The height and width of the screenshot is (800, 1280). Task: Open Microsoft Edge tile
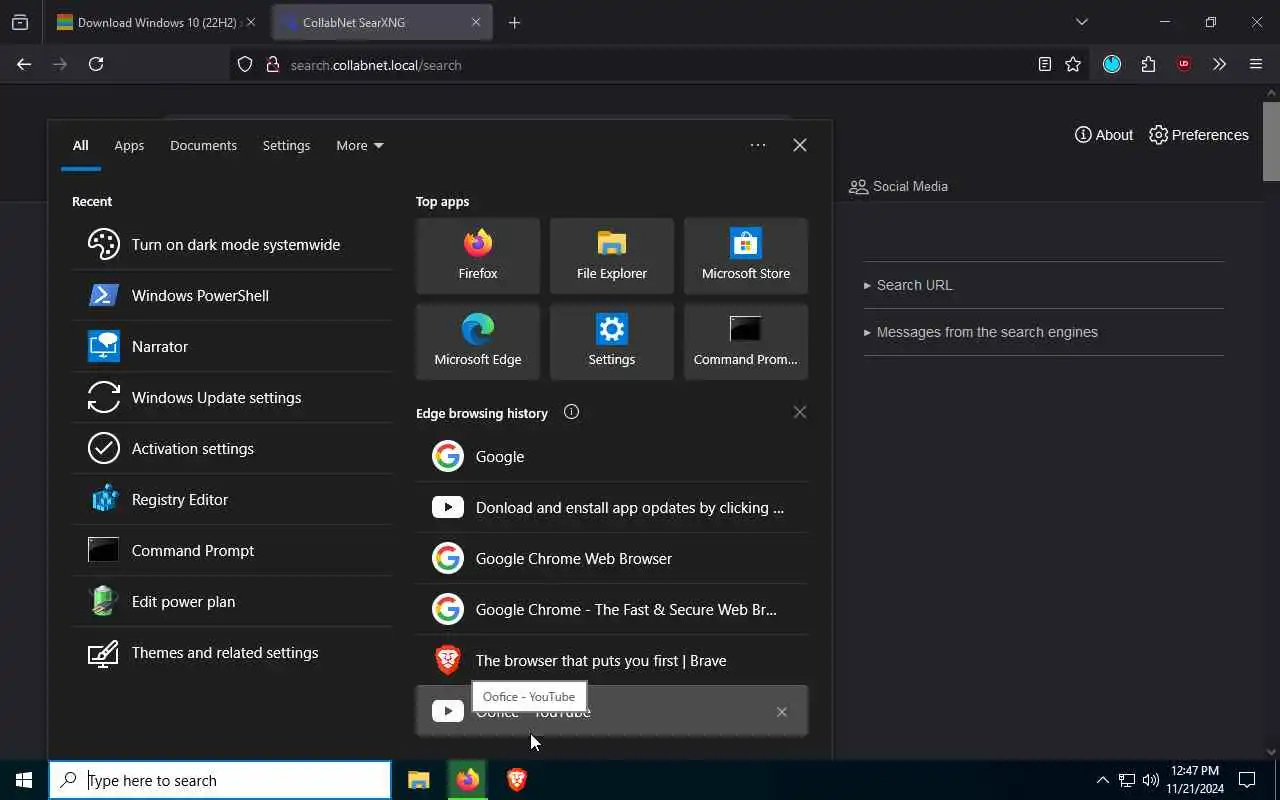coord(478,342)
